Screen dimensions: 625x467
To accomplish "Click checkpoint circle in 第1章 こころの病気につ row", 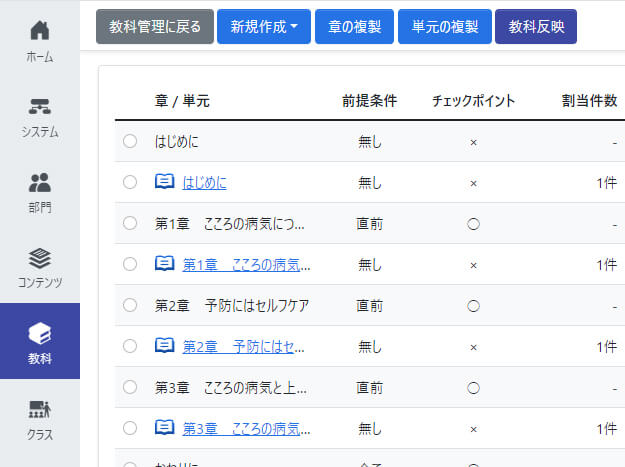I will tap(473, 224).
